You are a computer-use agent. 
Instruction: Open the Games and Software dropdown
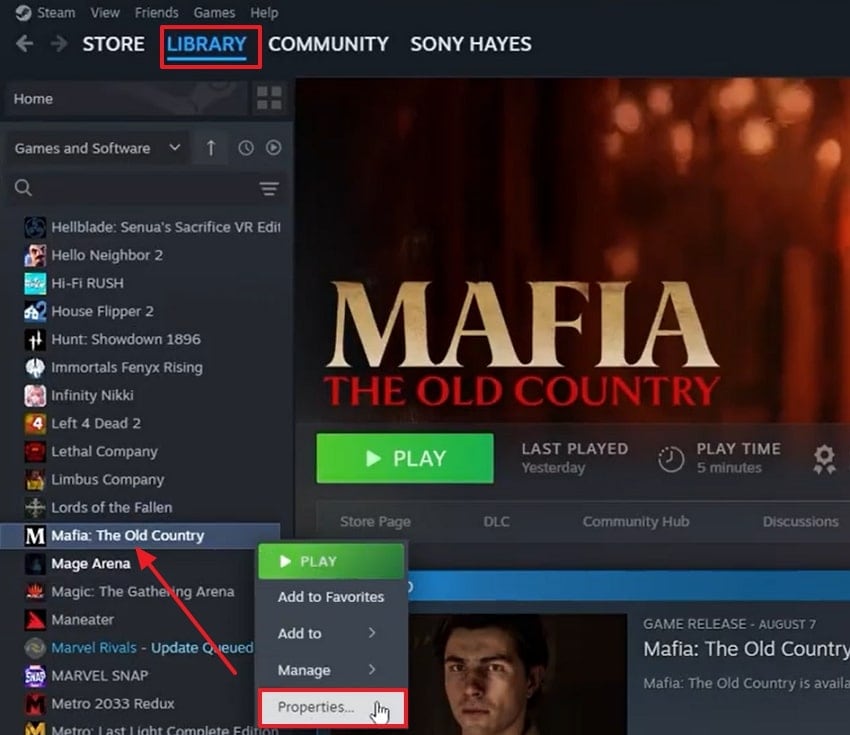pos(98,148)
